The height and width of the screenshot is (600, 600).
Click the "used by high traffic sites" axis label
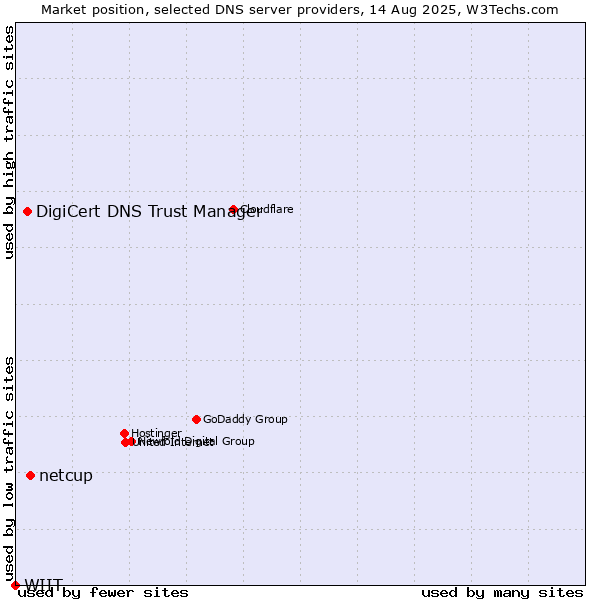[8, 142]
